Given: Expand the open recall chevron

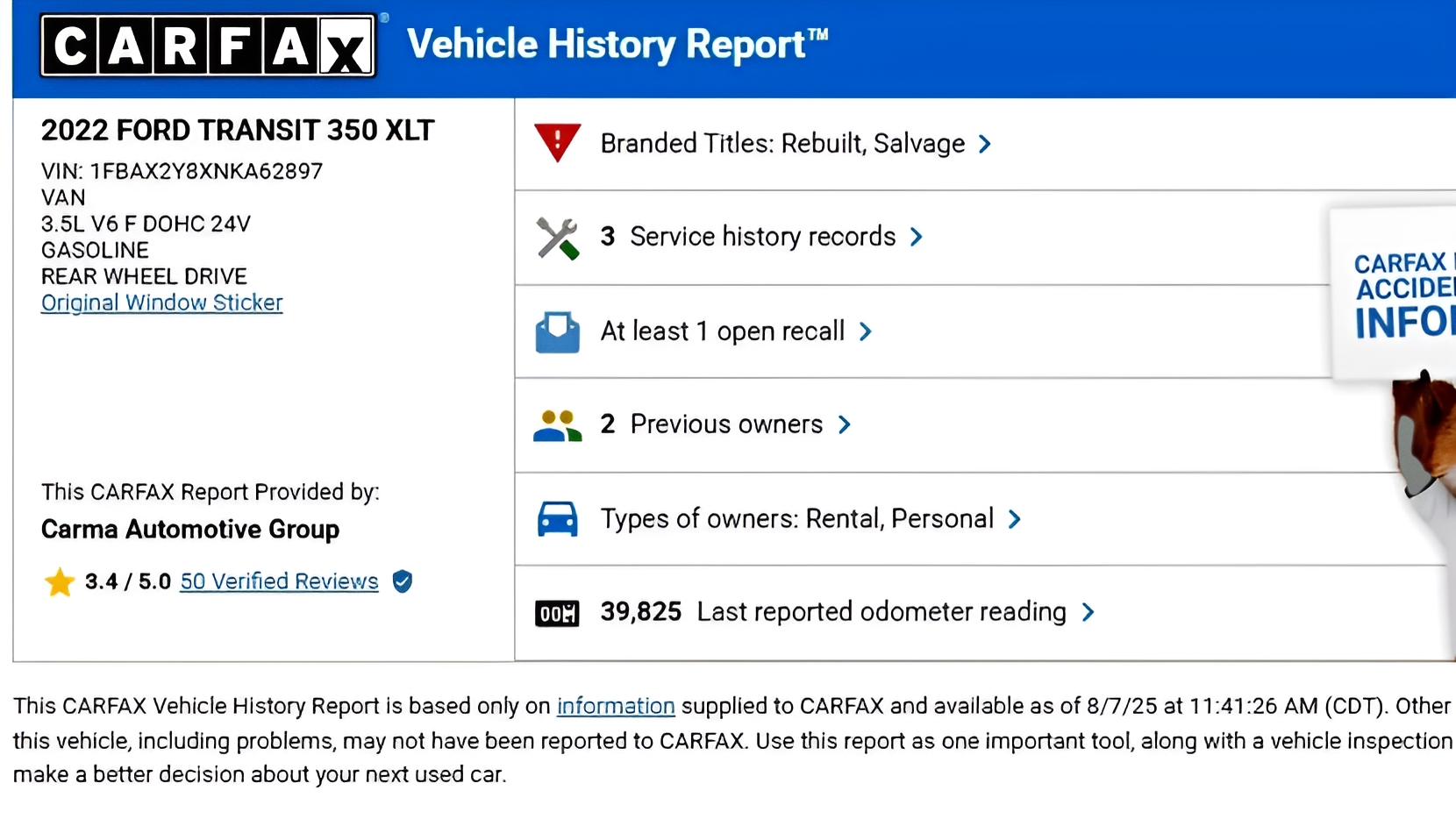Looking at the screenshot, I should pyautogui.click(x=866, y=331).
